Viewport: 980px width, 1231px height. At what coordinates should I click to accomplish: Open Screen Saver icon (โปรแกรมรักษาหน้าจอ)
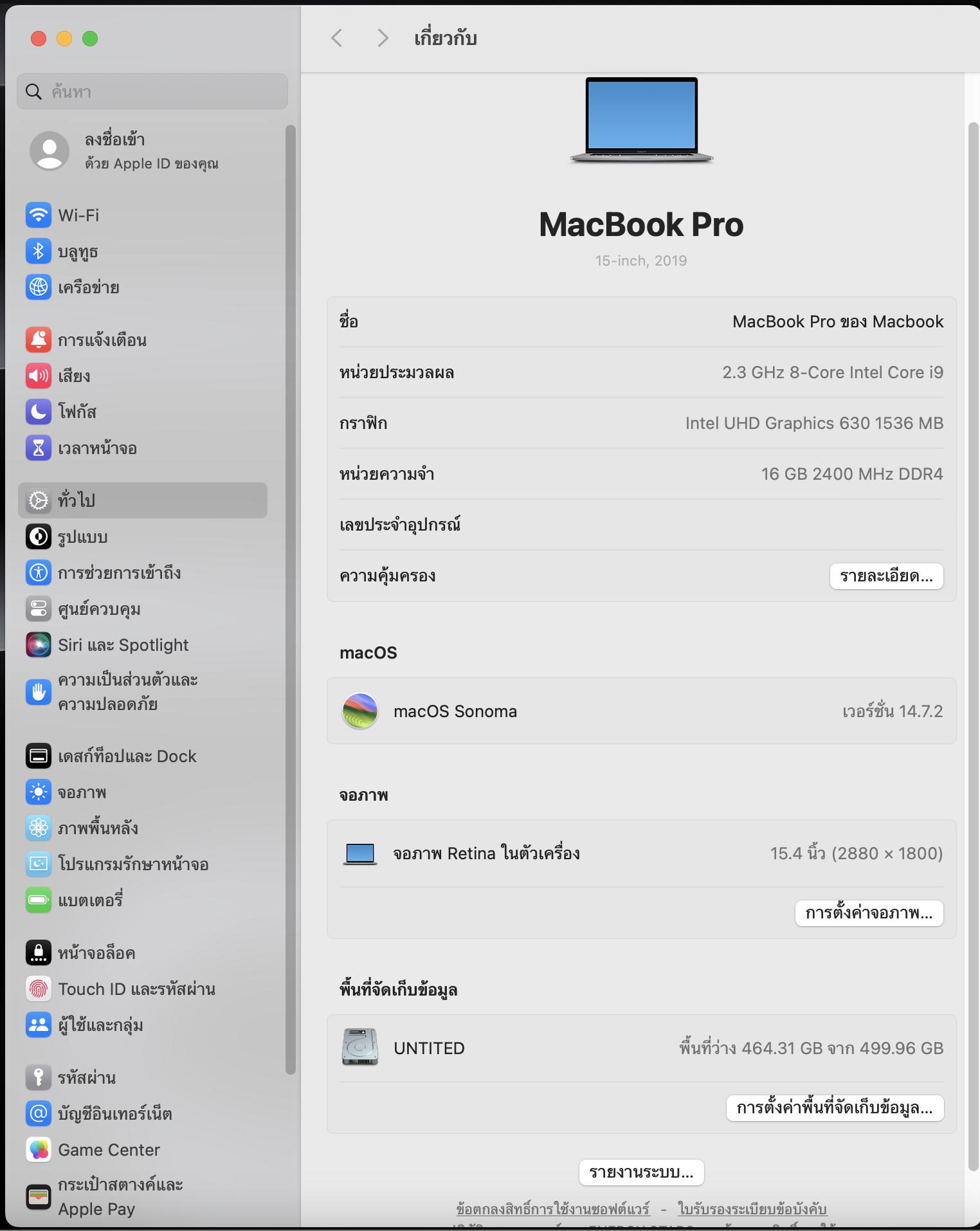tap(39, 864)
